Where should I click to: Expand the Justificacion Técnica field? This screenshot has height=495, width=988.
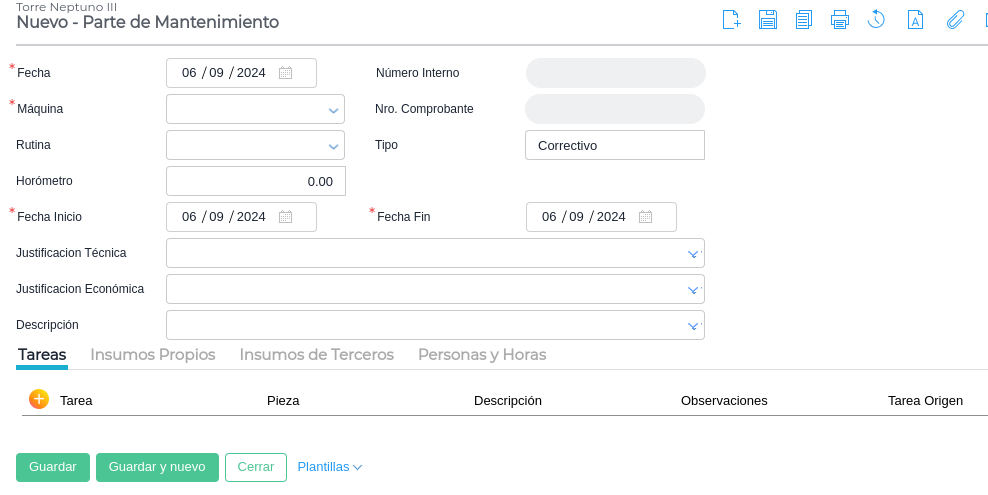tap(693, 254)
